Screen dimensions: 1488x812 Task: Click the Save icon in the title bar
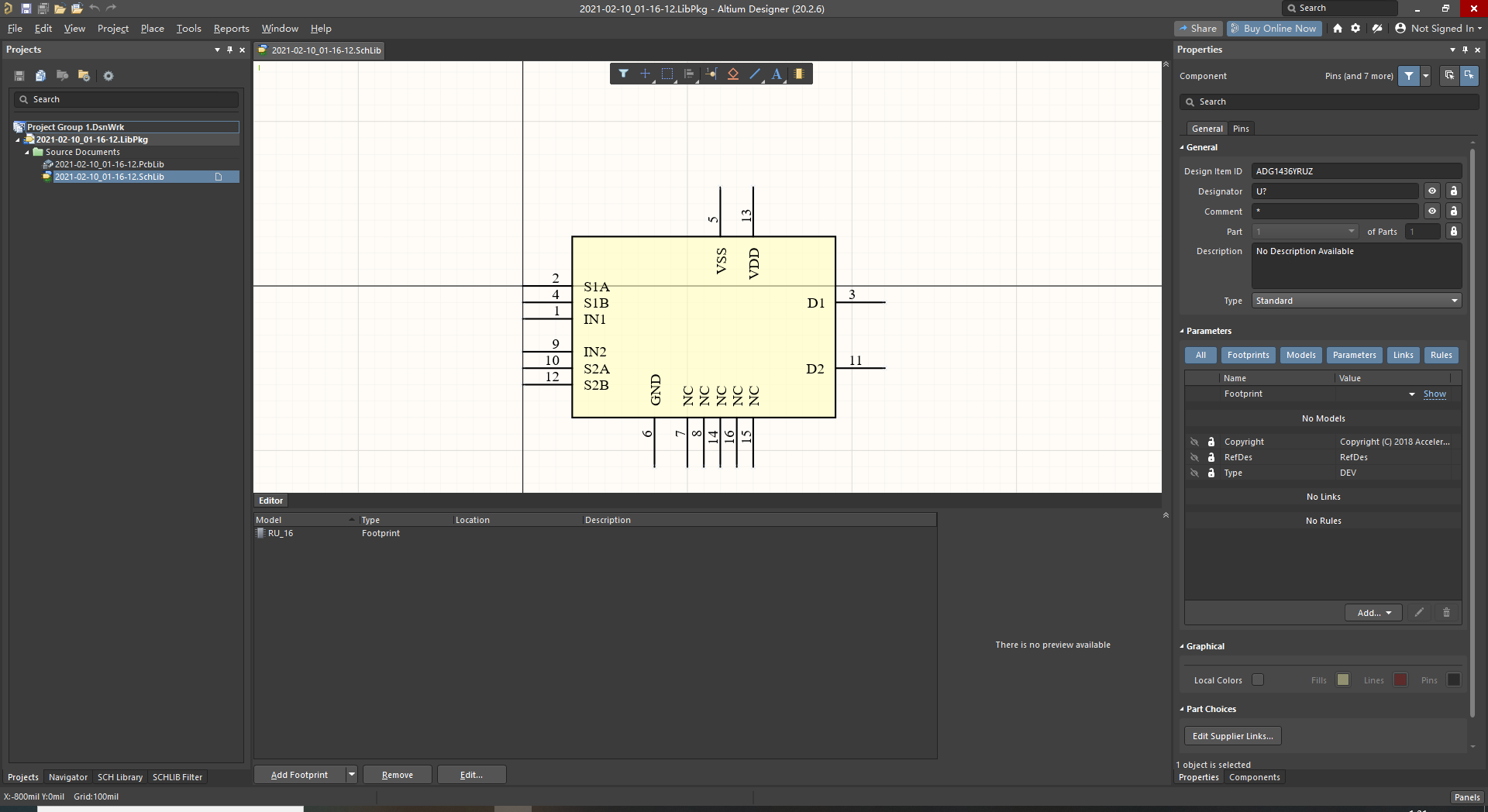click(26, 9)
